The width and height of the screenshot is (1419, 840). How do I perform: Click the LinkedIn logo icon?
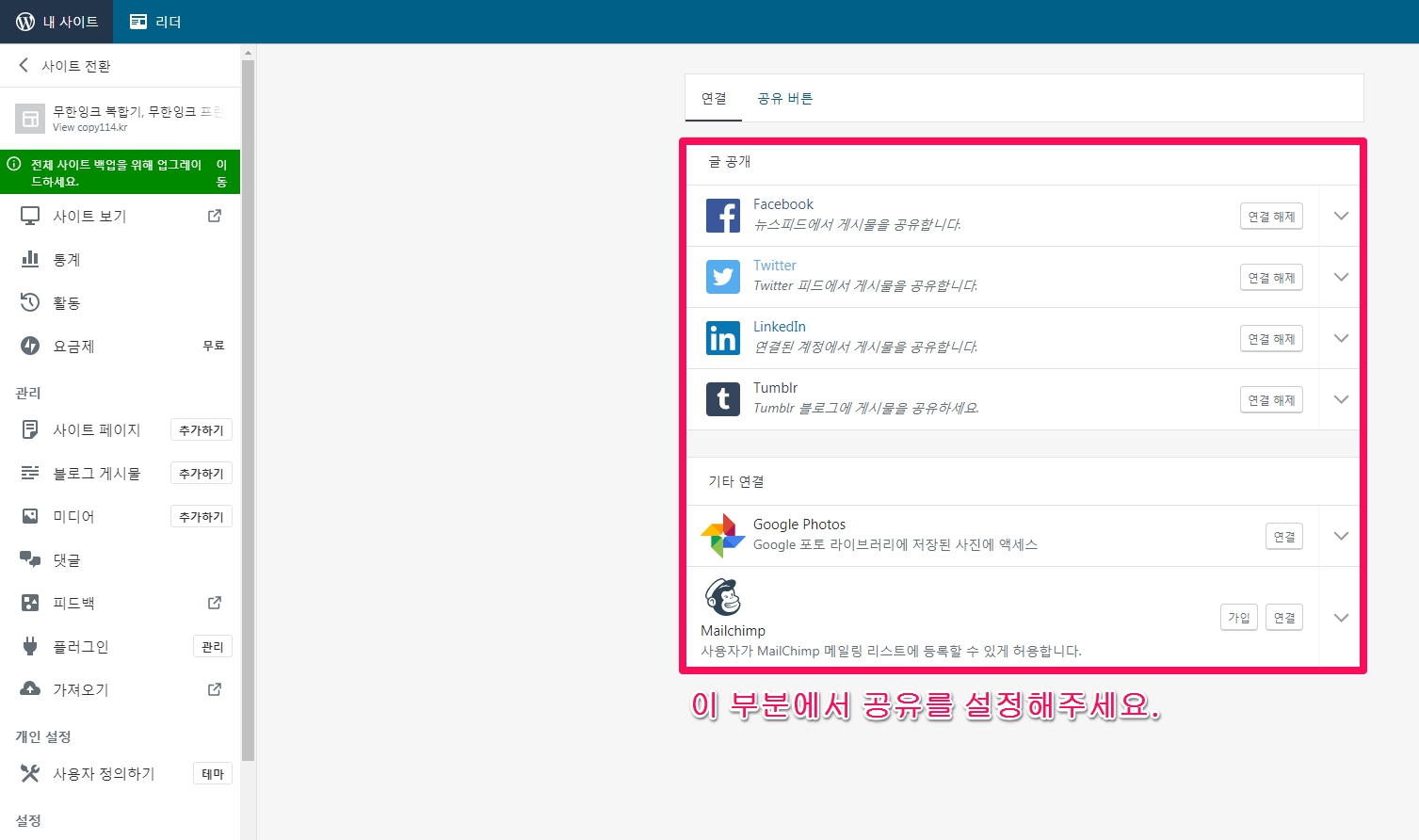(722, 338)
